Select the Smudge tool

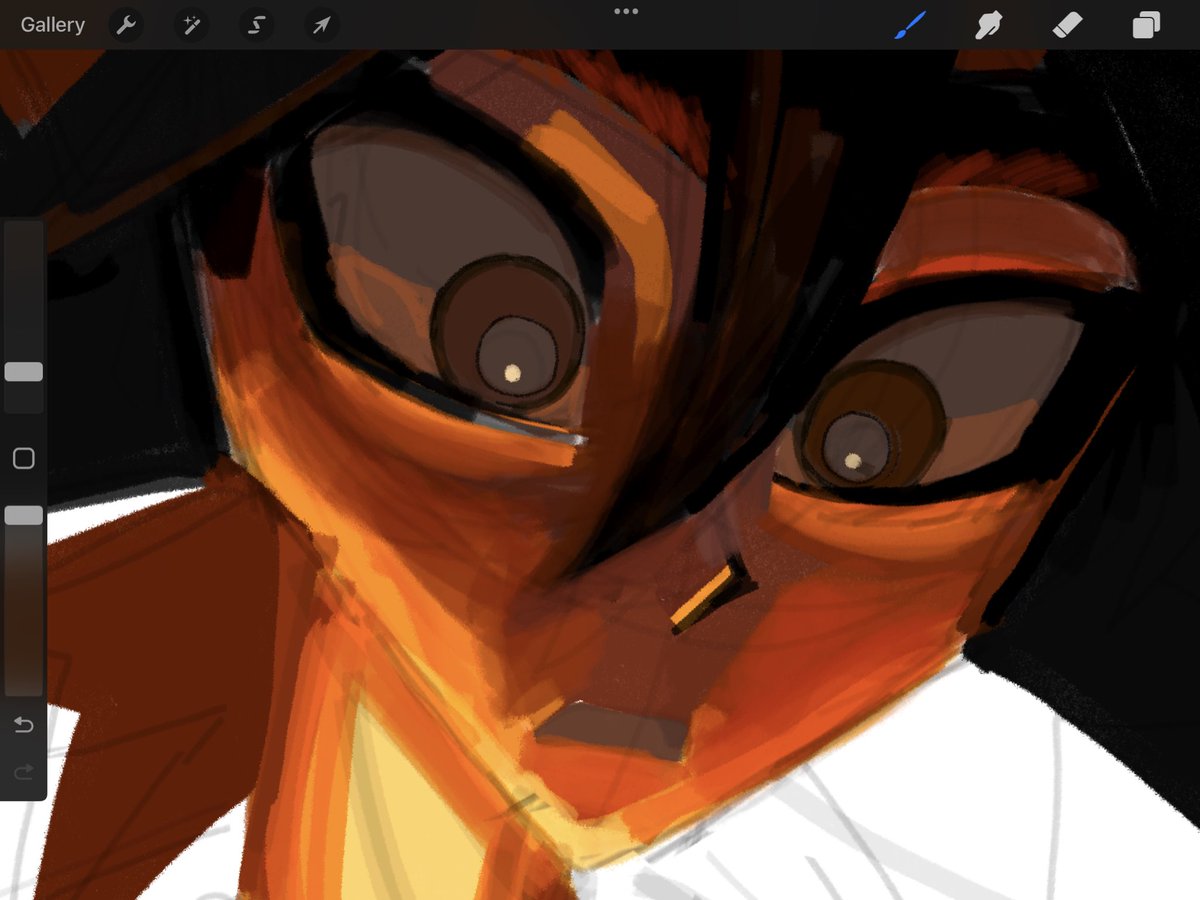click(989, 25)
